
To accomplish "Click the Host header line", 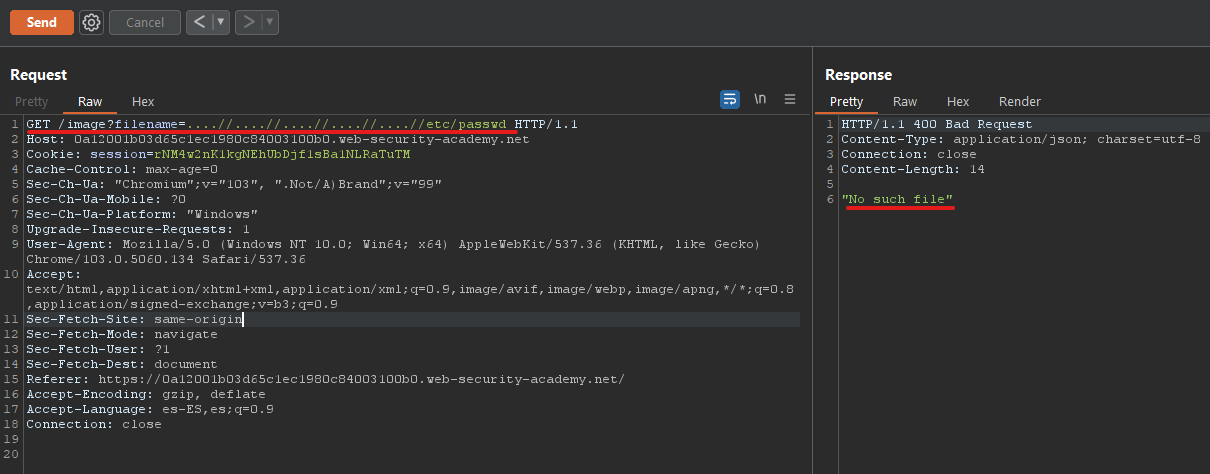I will (x=278, y=139).
